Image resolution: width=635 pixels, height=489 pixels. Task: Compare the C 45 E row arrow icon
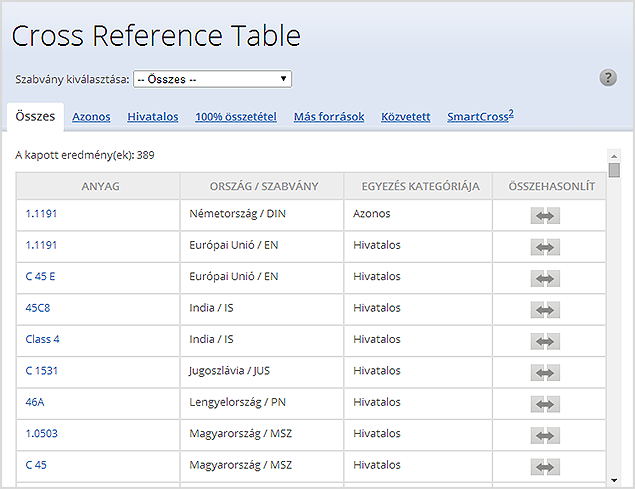pos(545,278)
